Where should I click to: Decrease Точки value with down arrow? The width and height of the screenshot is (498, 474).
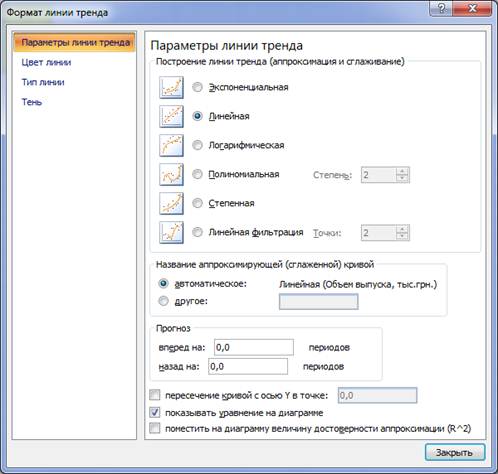click(403, 236)
